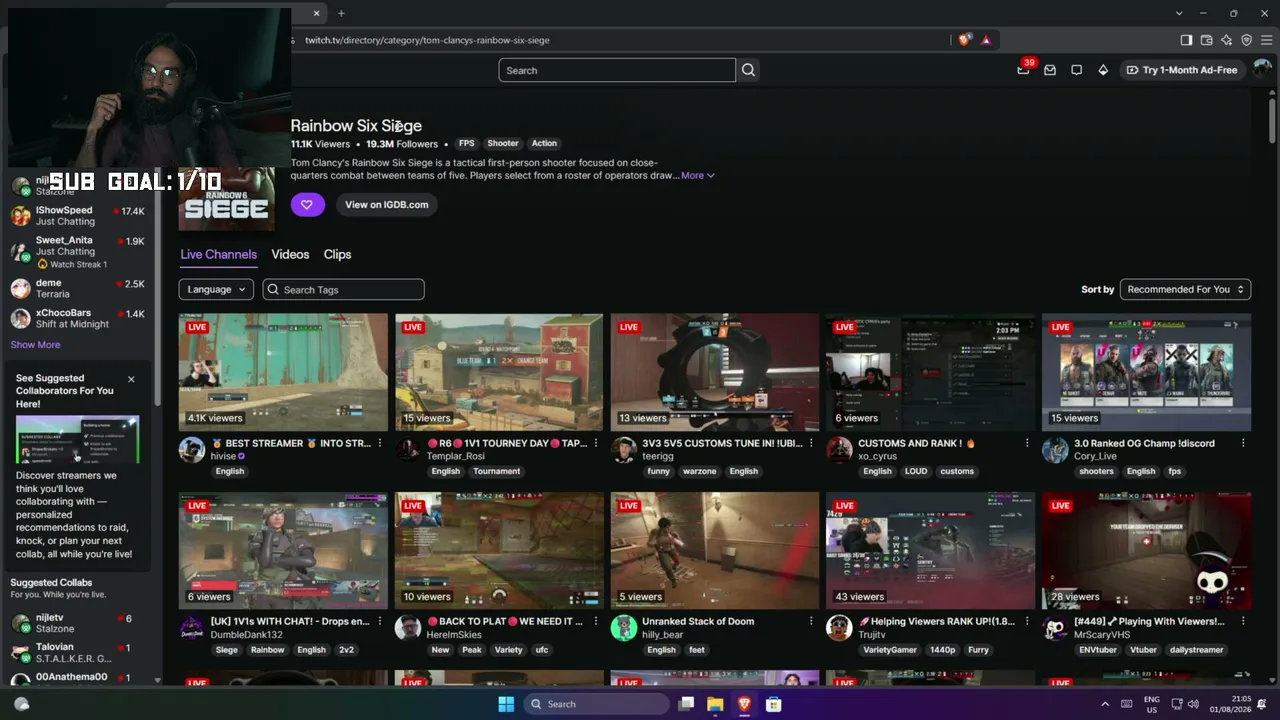
Task: Toggle the Brave sidebar panel icon
Action: point(1186,40)
